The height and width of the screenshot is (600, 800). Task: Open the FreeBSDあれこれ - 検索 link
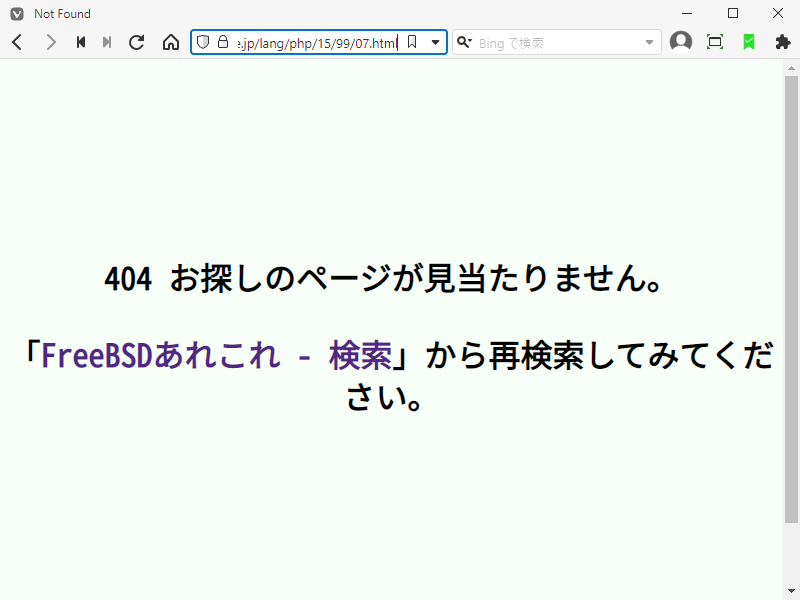pos(216,356)
